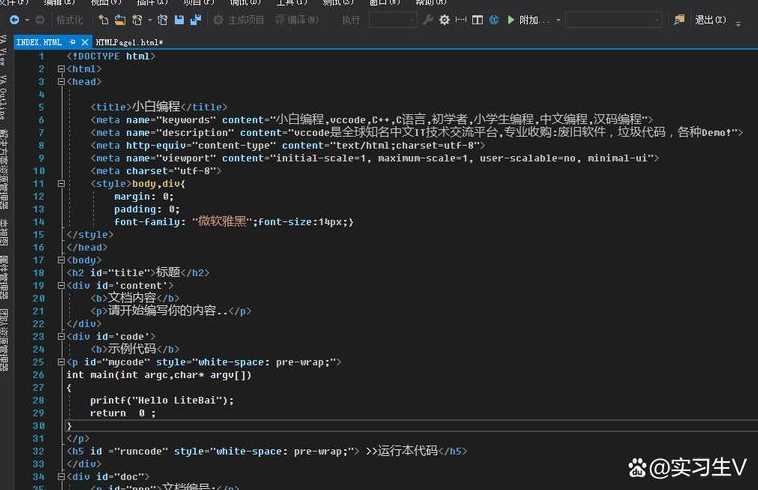Open the 附加 dropdown arrow
Screen dimensions: 758x490
pyautogui.click(x=558, y=20)
